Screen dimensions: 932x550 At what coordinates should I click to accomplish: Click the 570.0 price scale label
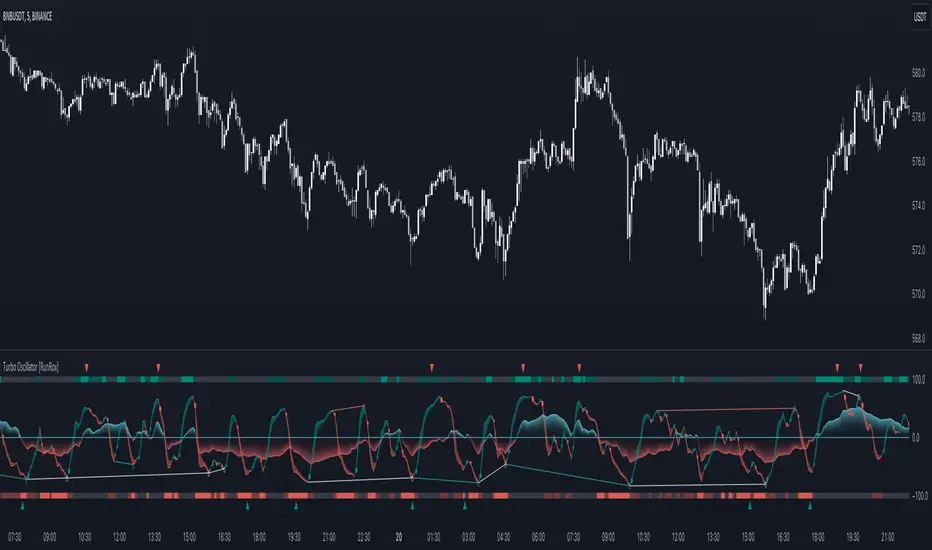(918, 294)
